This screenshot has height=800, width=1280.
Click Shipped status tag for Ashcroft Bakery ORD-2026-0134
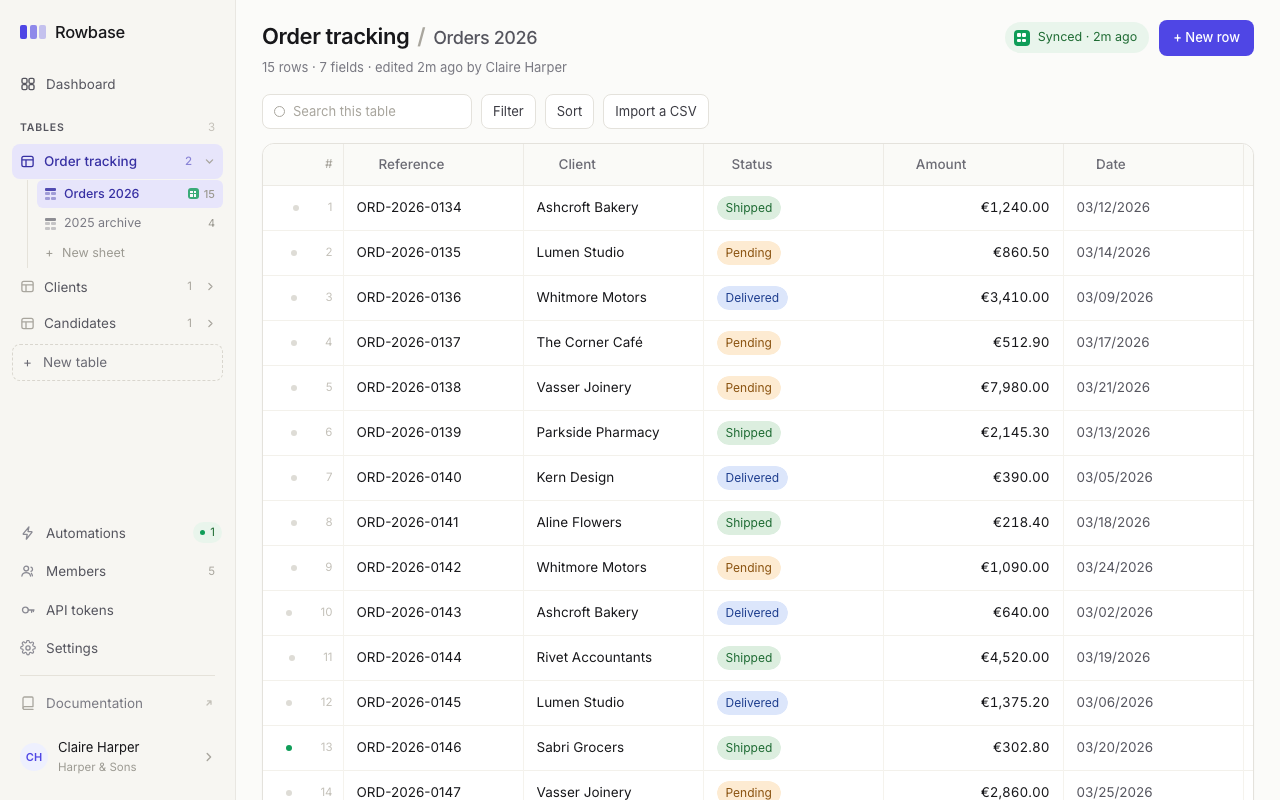pos(749,208)
